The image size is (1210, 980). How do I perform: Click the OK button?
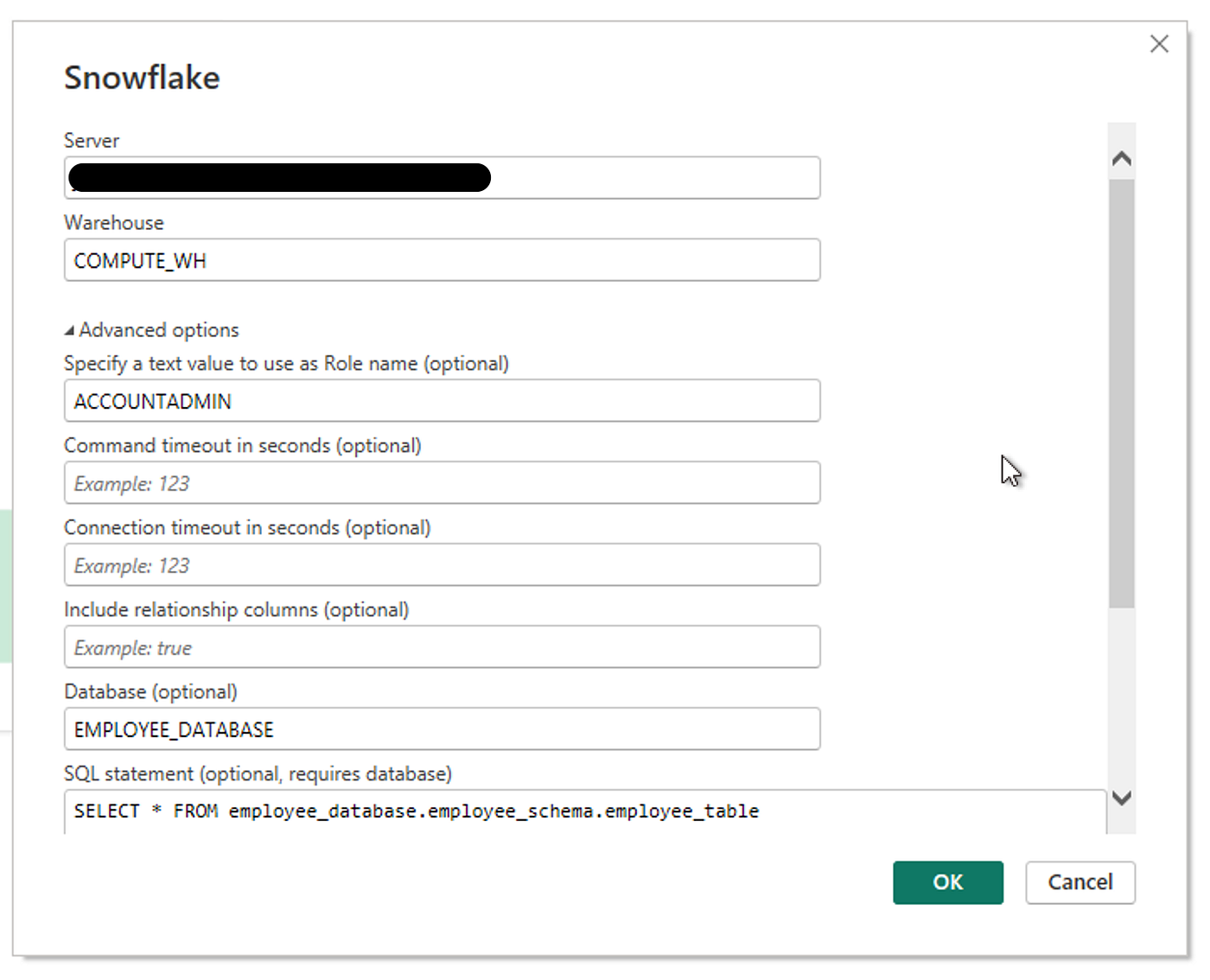948,882
